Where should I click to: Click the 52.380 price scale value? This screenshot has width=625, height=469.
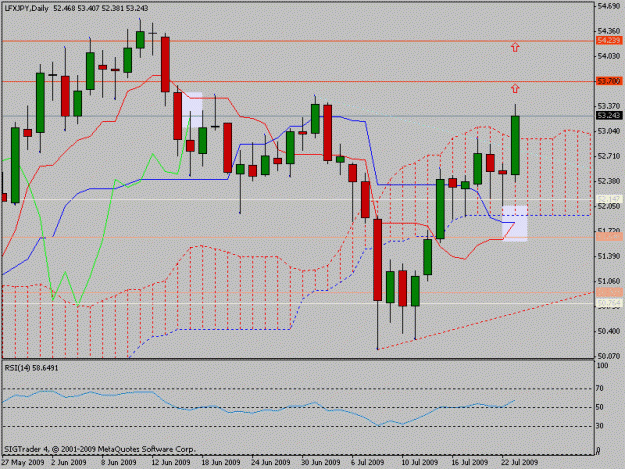609,181
